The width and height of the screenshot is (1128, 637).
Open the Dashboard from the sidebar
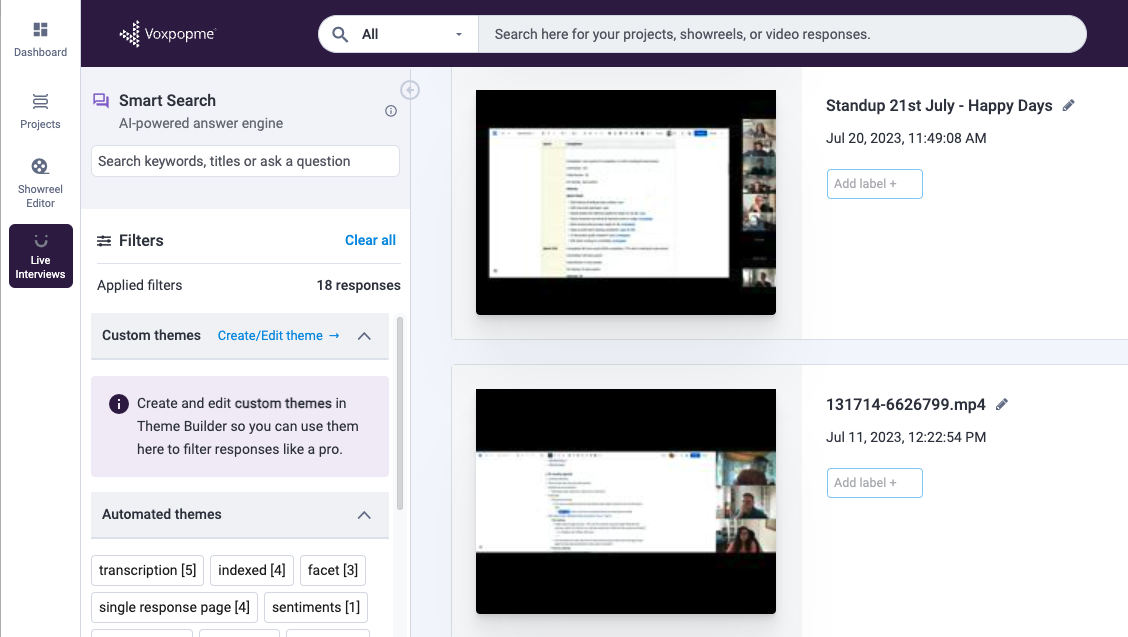[x=40, y=39]
